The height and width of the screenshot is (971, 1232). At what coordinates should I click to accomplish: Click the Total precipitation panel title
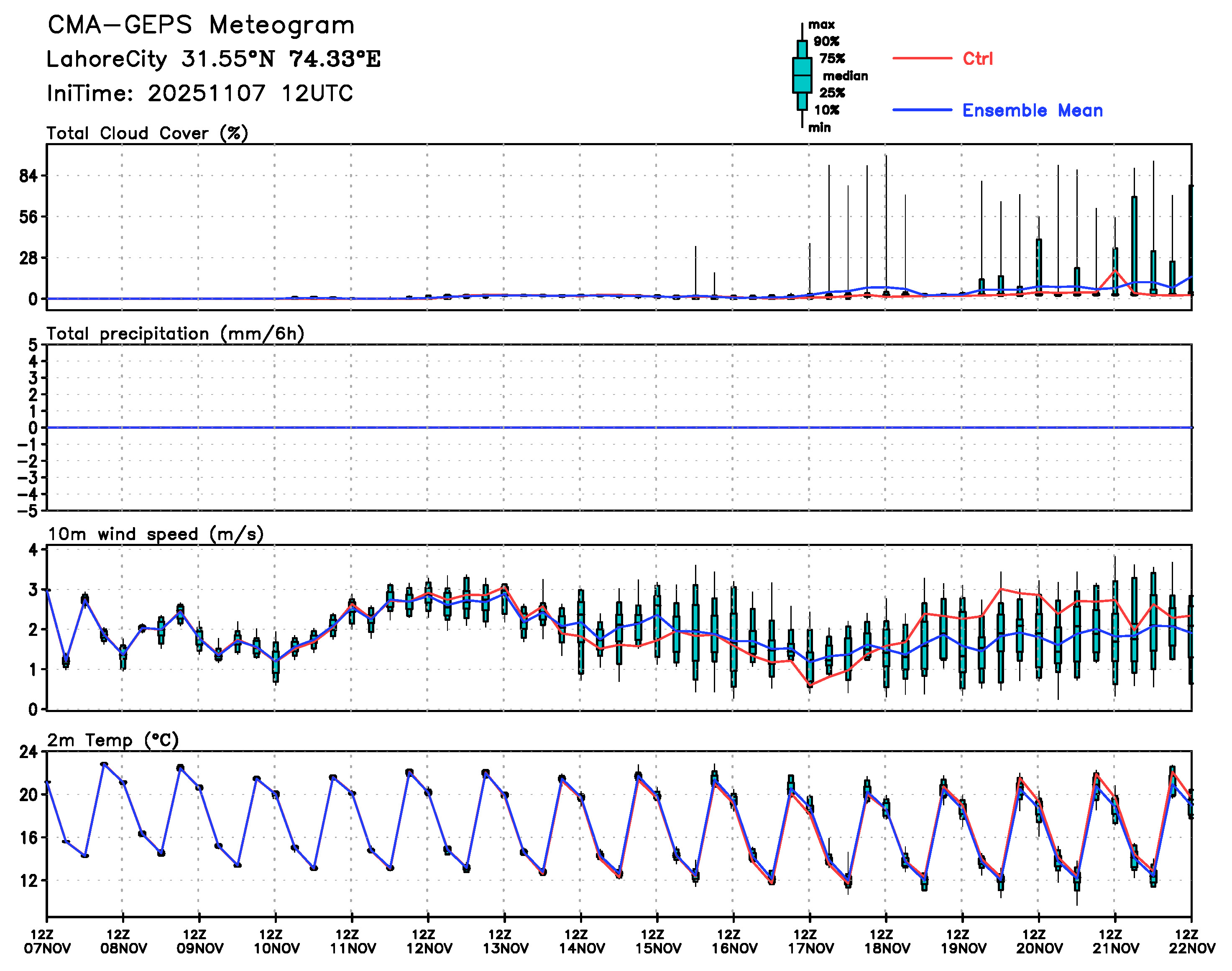pyautogui.click(x=175, y=334)
